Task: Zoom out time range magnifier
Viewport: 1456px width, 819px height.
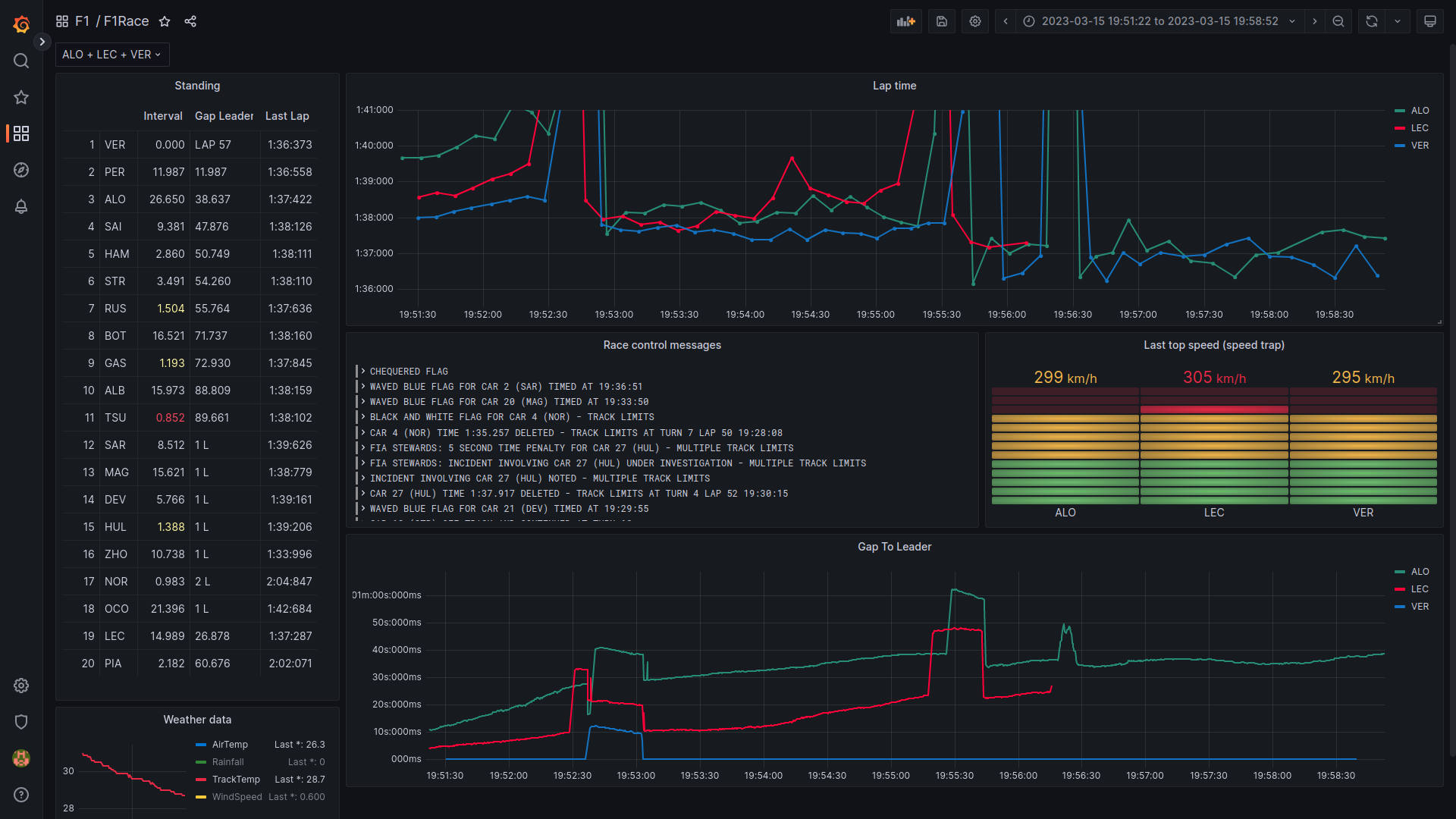Action: pyautogui.click(x=1338, y=21)
